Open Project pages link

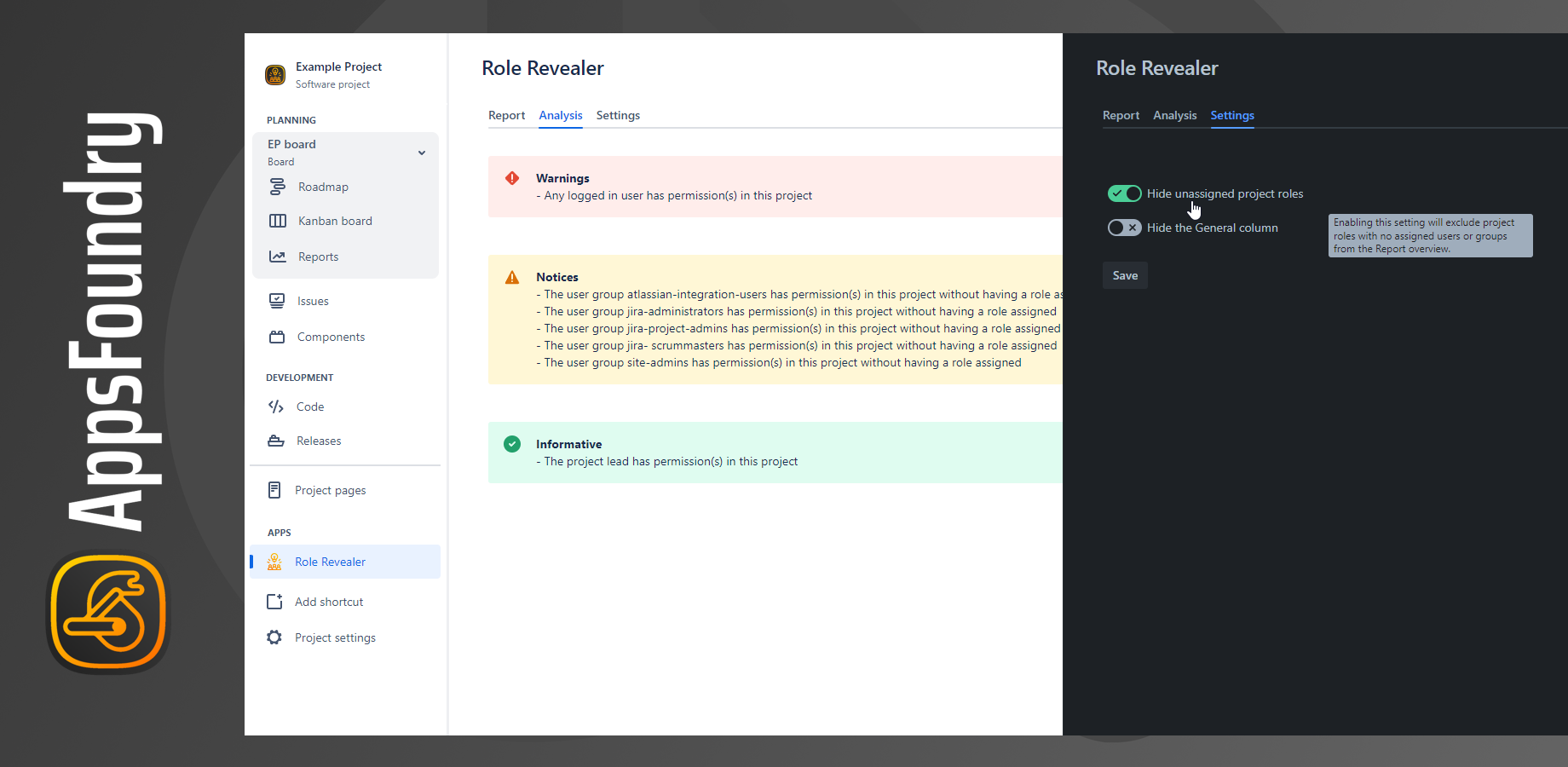330,490
